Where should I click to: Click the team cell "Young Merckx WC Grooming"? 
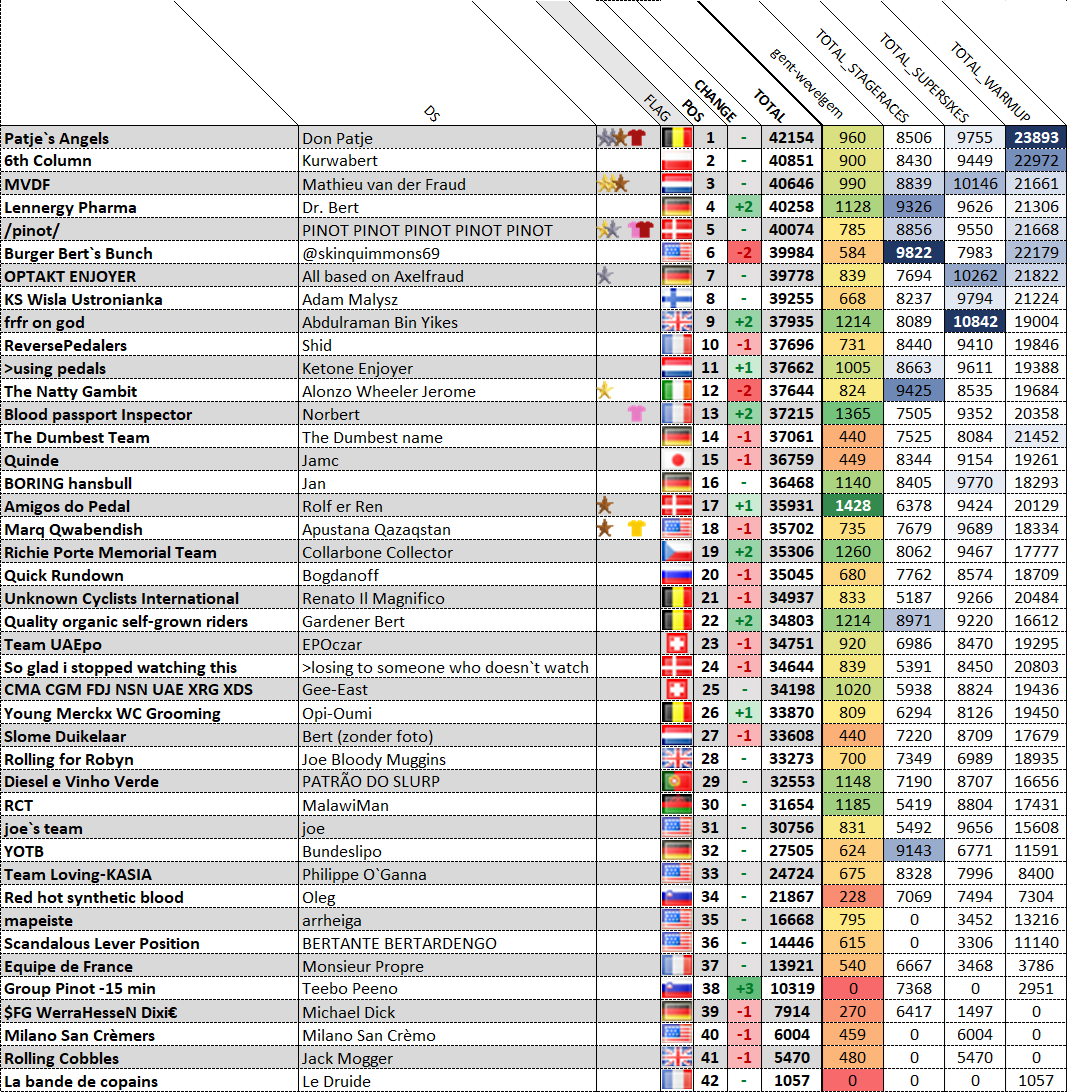(x=150, y=712)
